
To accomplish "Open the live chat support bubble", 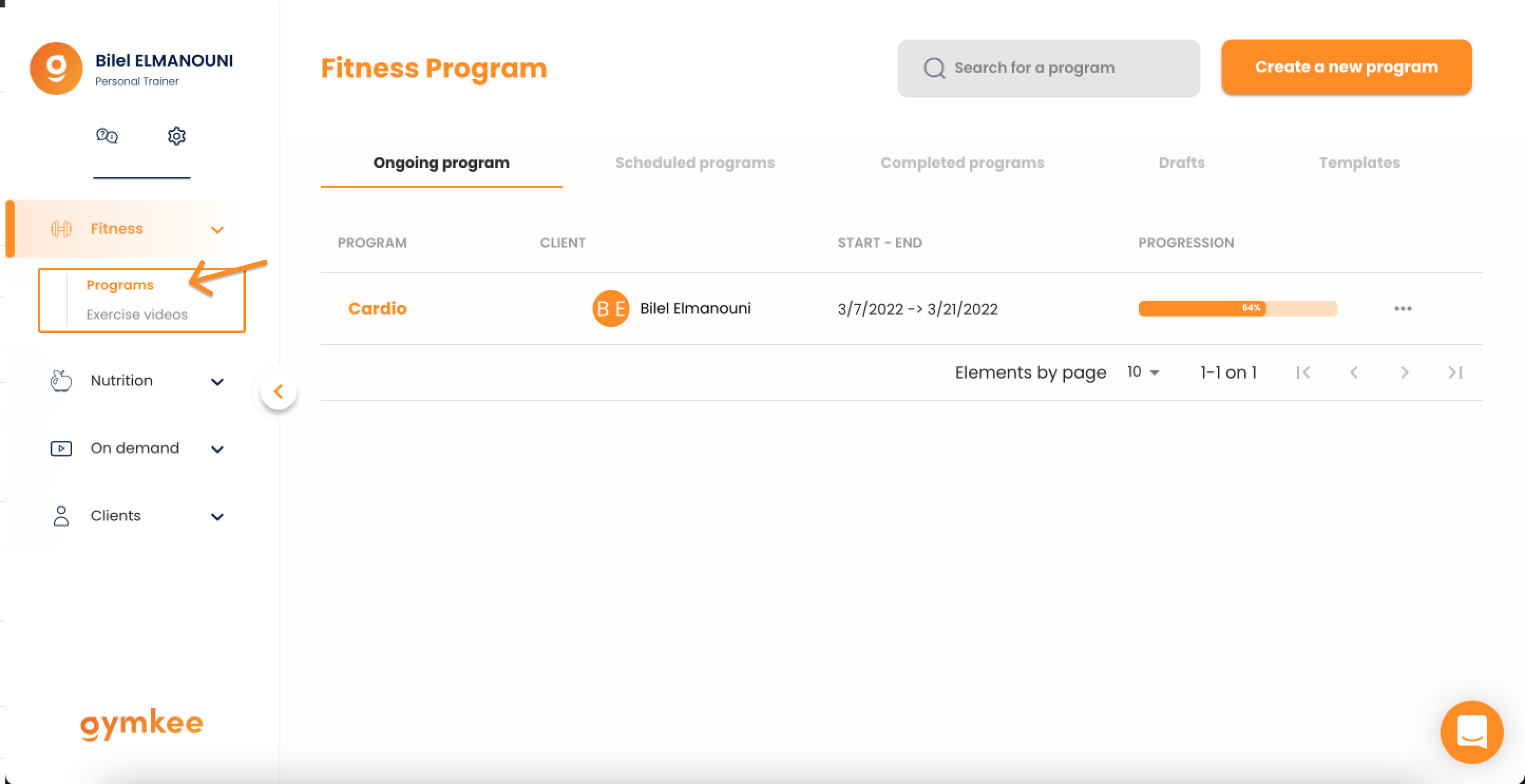I will click(1472, 732).
